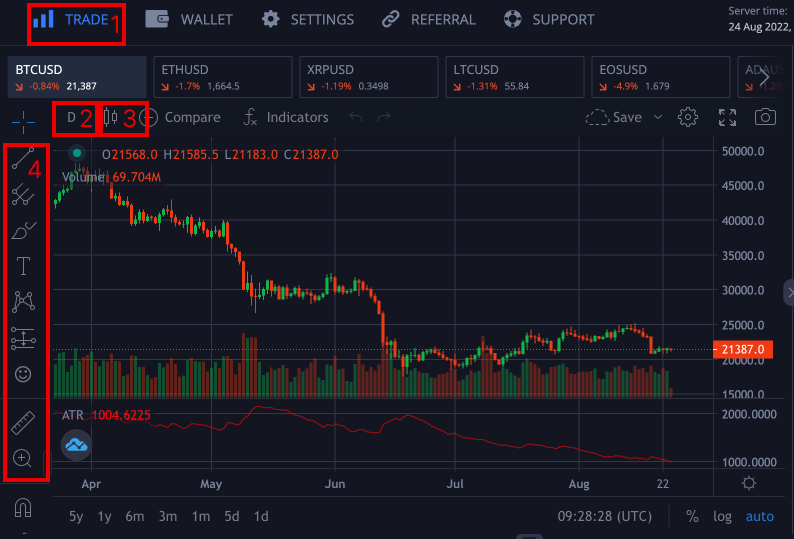Toggle percent scale on price axis
Viewport: 794px width, 539px height.
692,517
